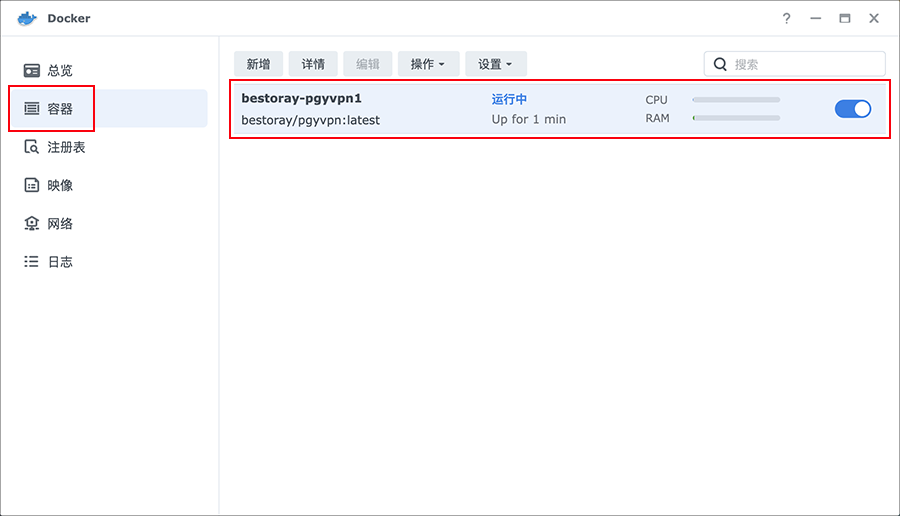This screenshot has width=900, height=516.
Task: Maximize the Docker window
Action: click(x=845, y=18)
